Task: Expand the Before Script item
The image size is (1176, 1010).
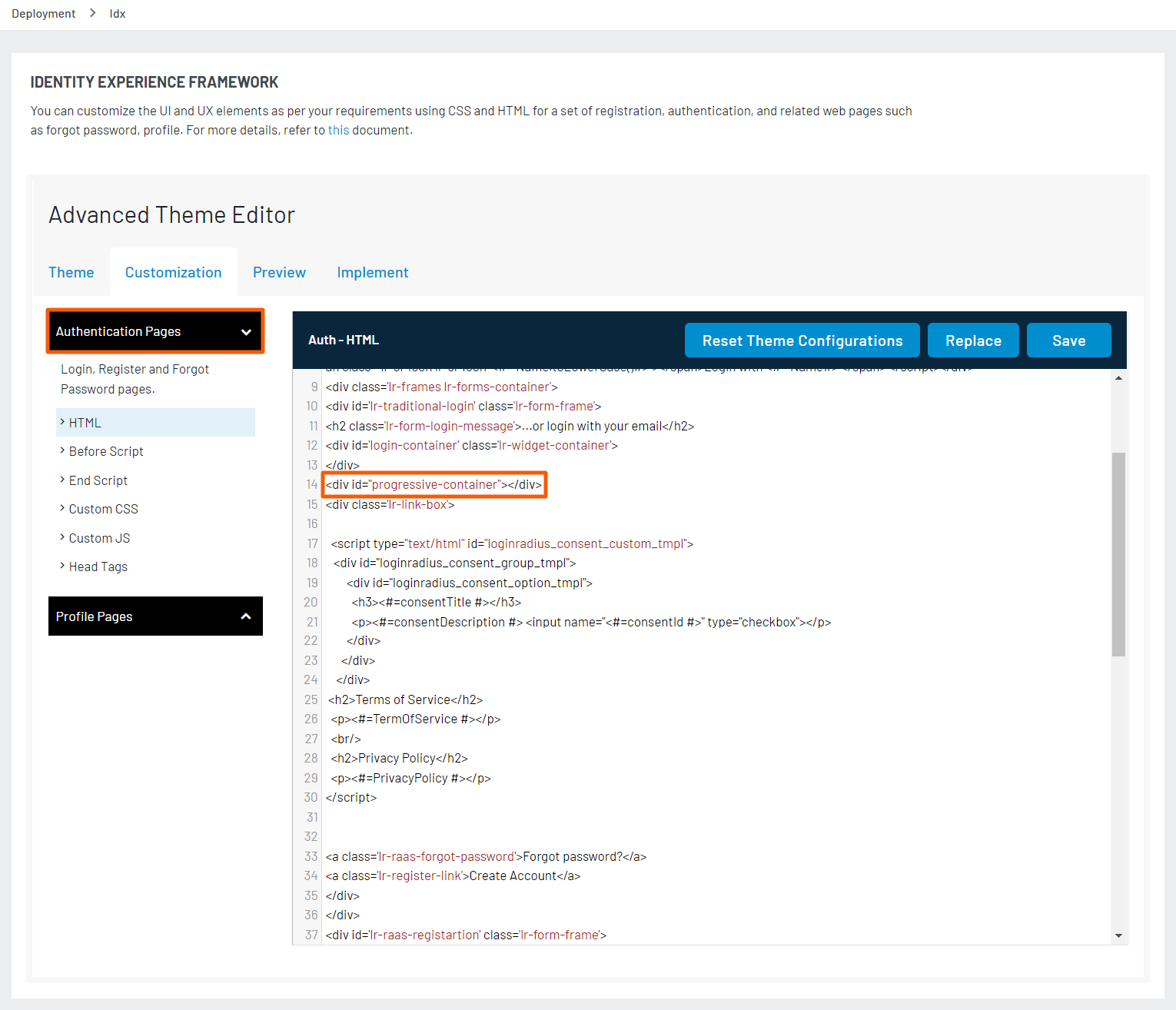Action: 105,450
